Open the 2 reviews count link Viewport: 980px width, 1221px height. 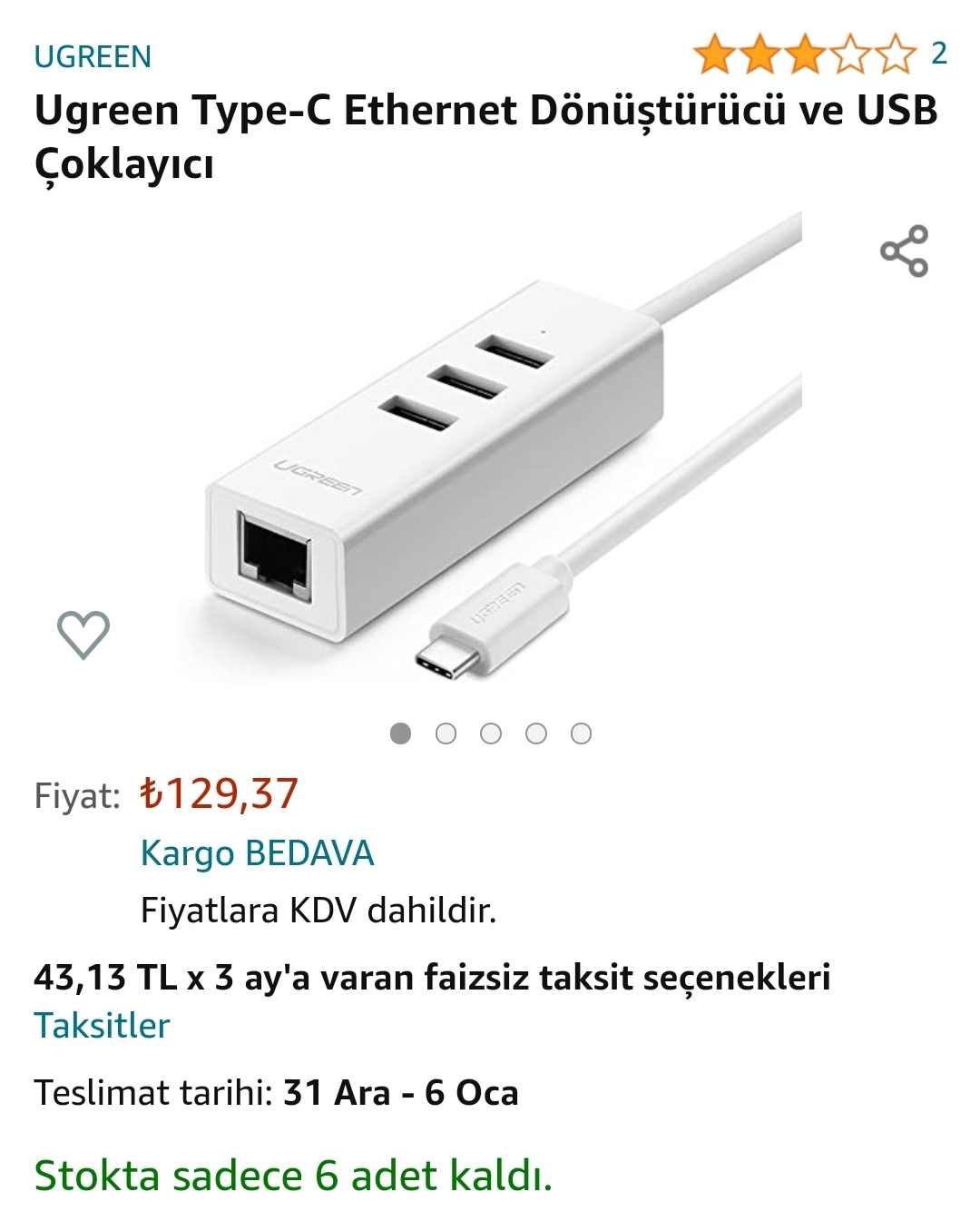pos(939,54)
